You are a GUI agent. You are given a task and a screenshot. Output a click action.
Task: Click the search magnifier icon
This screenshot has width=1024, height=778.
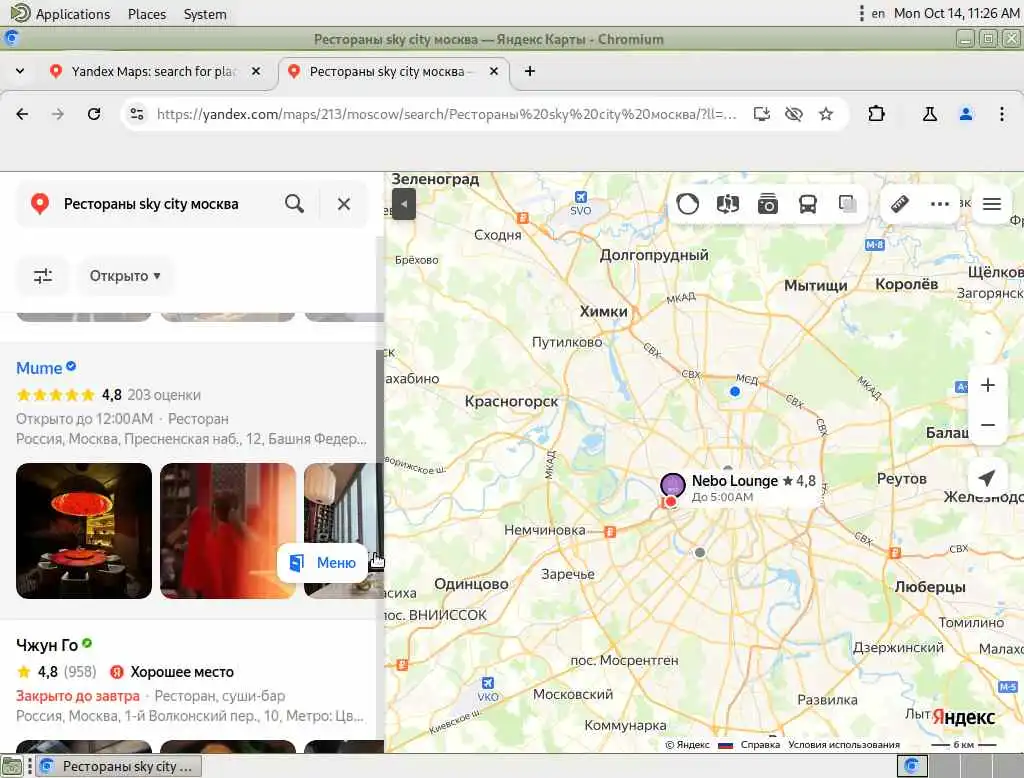click(295, 204)
